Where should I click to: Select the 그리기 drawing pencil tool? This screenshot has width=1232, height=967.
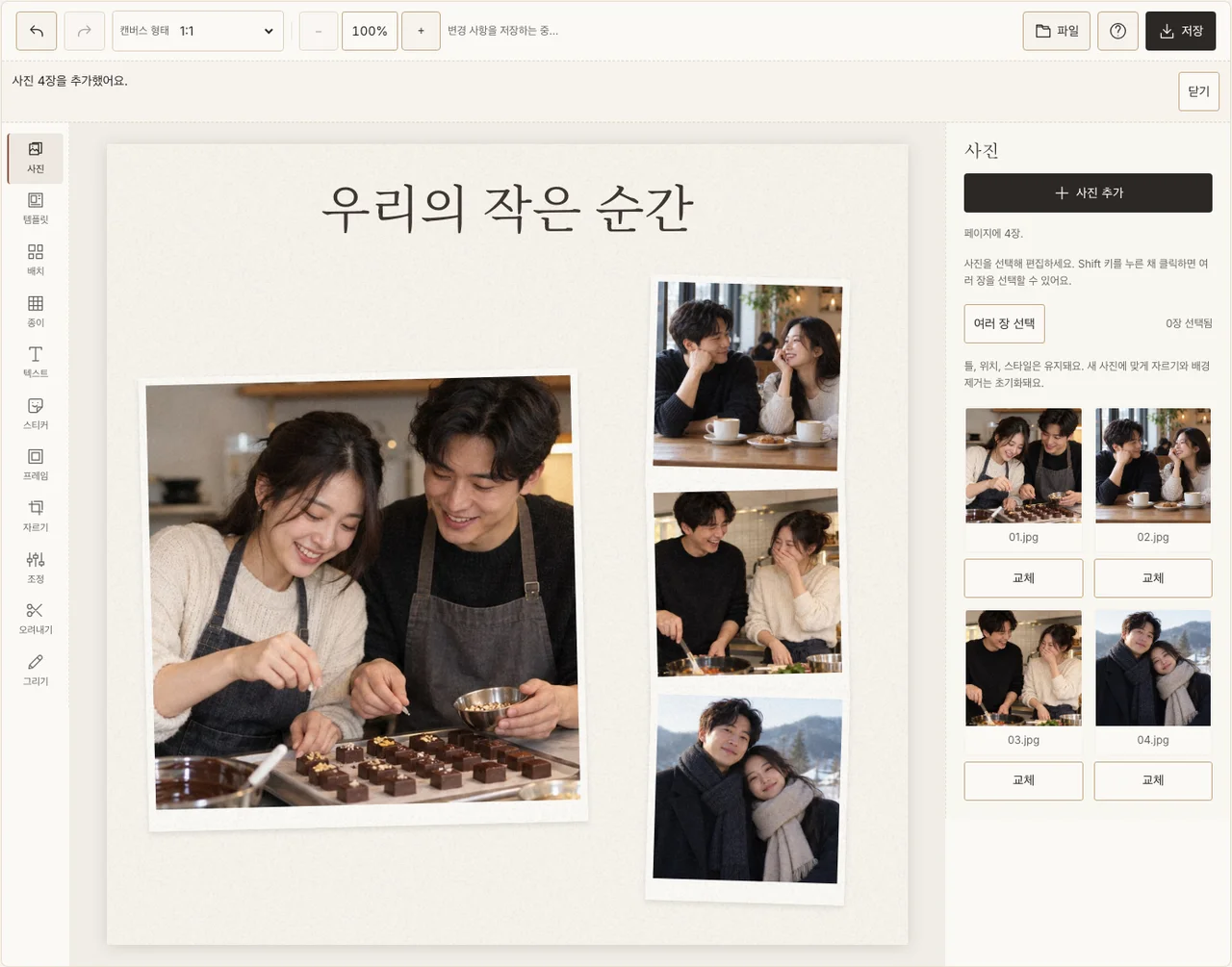36,670
